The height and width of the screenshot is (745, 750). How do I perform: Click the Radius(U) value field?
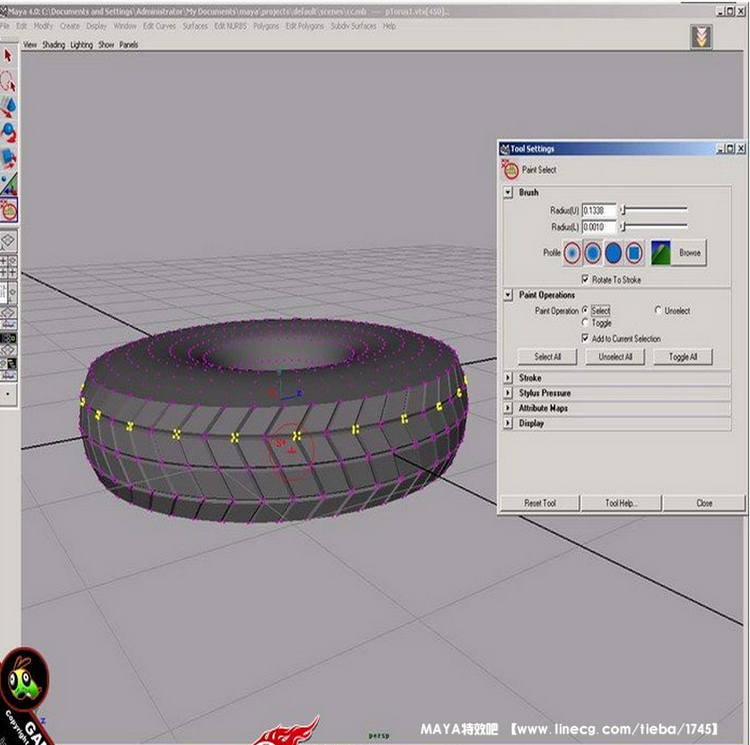599,210
